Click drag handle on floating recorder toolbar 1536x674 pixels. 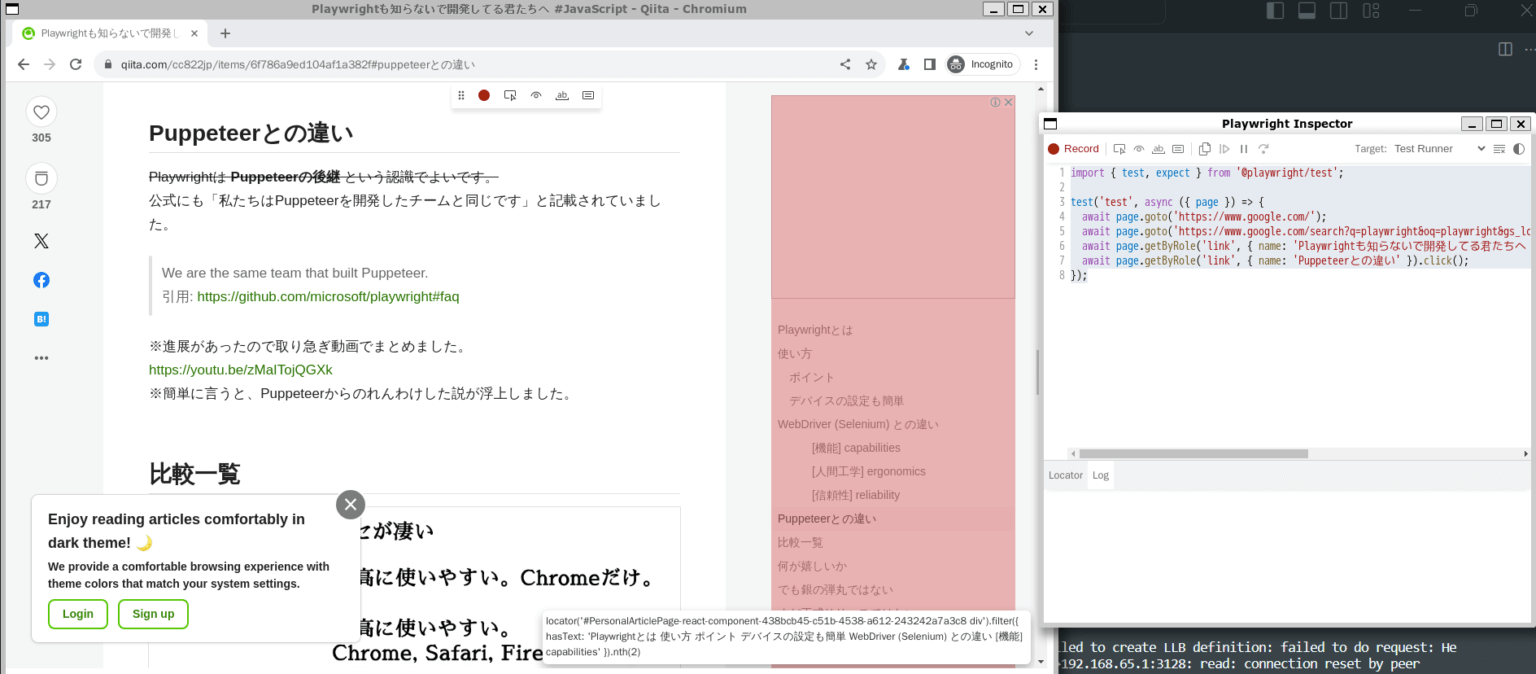tap(461, 95)
